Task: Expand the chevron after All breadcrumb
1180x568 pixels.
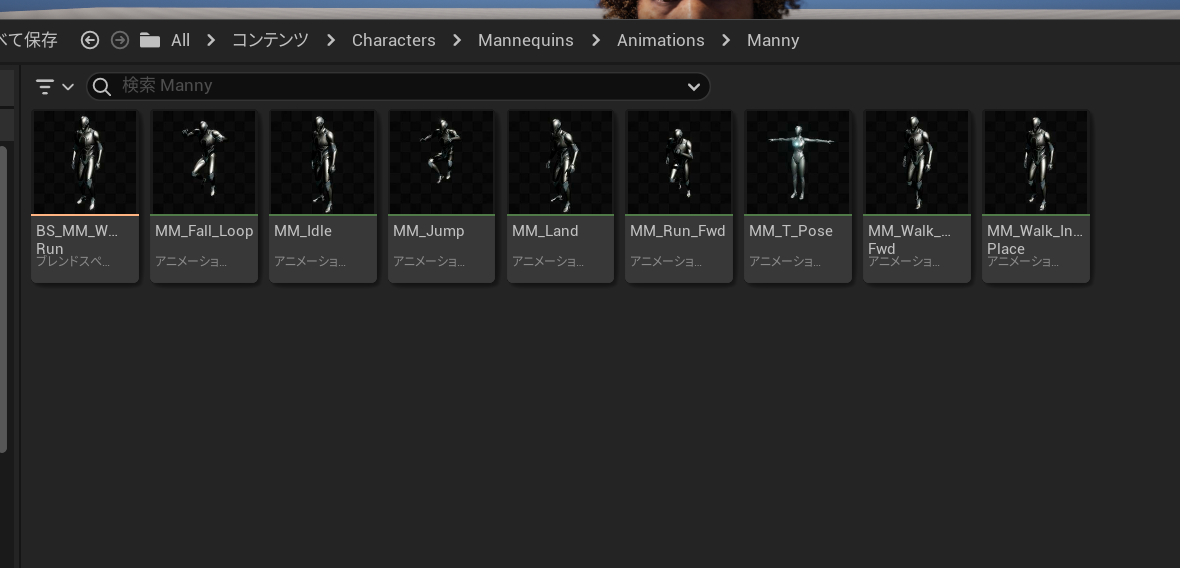Action: 211,40
